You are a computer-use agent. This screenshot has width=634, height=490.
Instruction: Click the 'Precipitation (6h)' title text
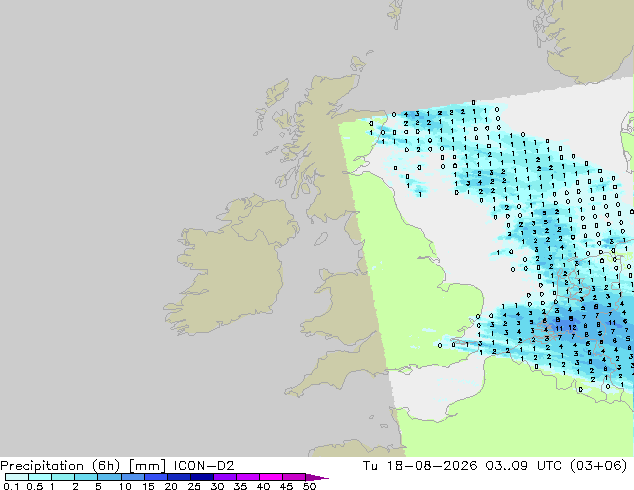[x=60, y=466]
